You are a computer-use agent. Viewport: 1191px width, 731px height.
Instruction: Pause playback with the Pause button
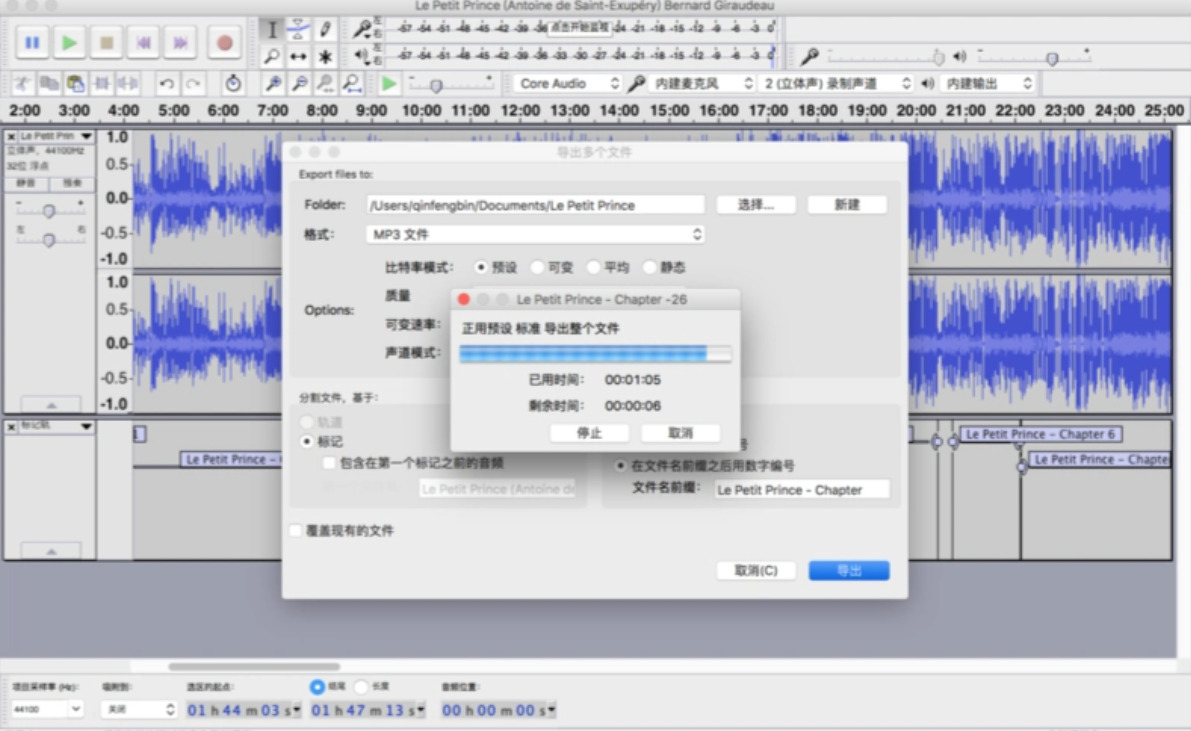point(33,43)
